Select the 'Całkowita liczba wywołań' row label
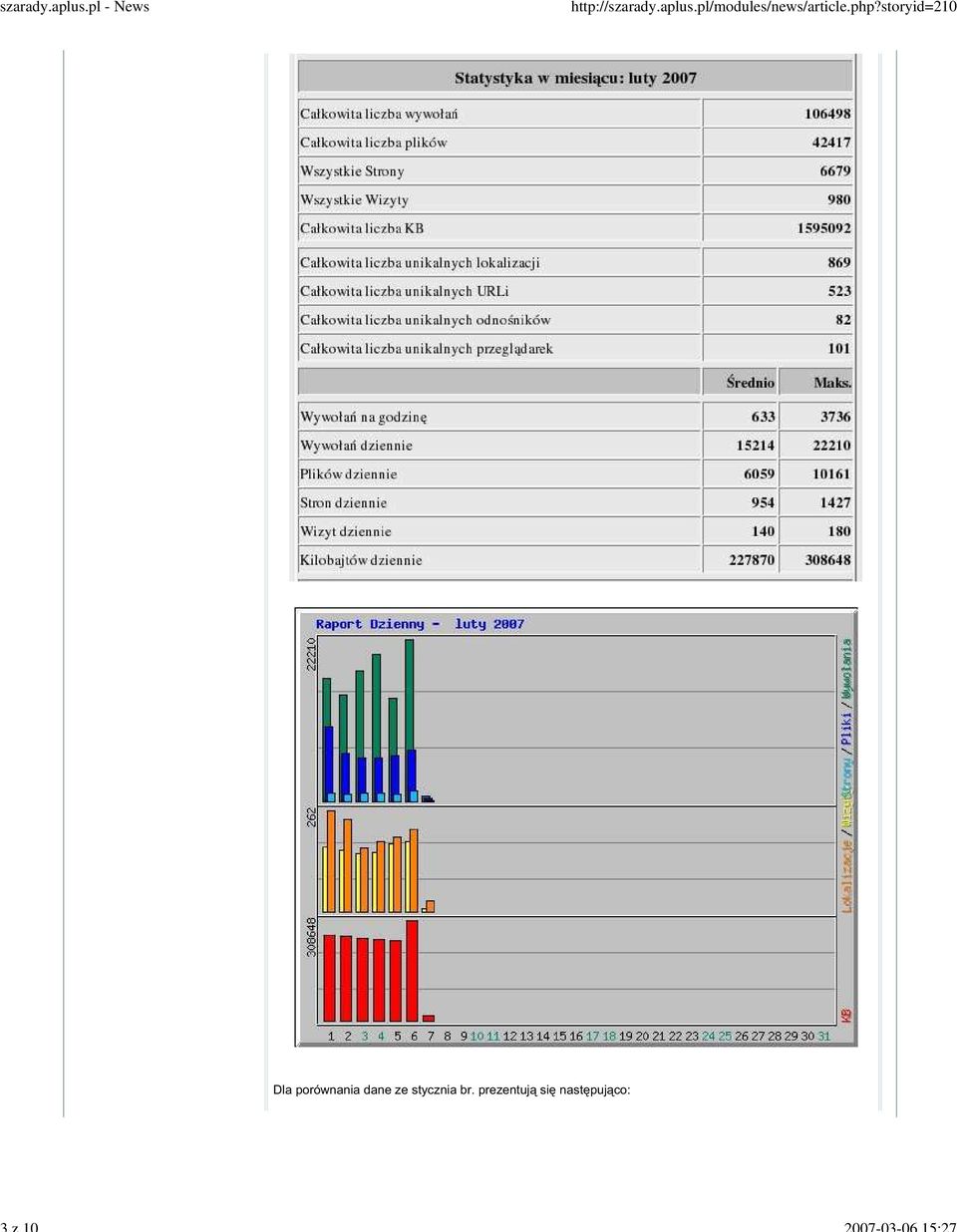 (x=379, y=114)
